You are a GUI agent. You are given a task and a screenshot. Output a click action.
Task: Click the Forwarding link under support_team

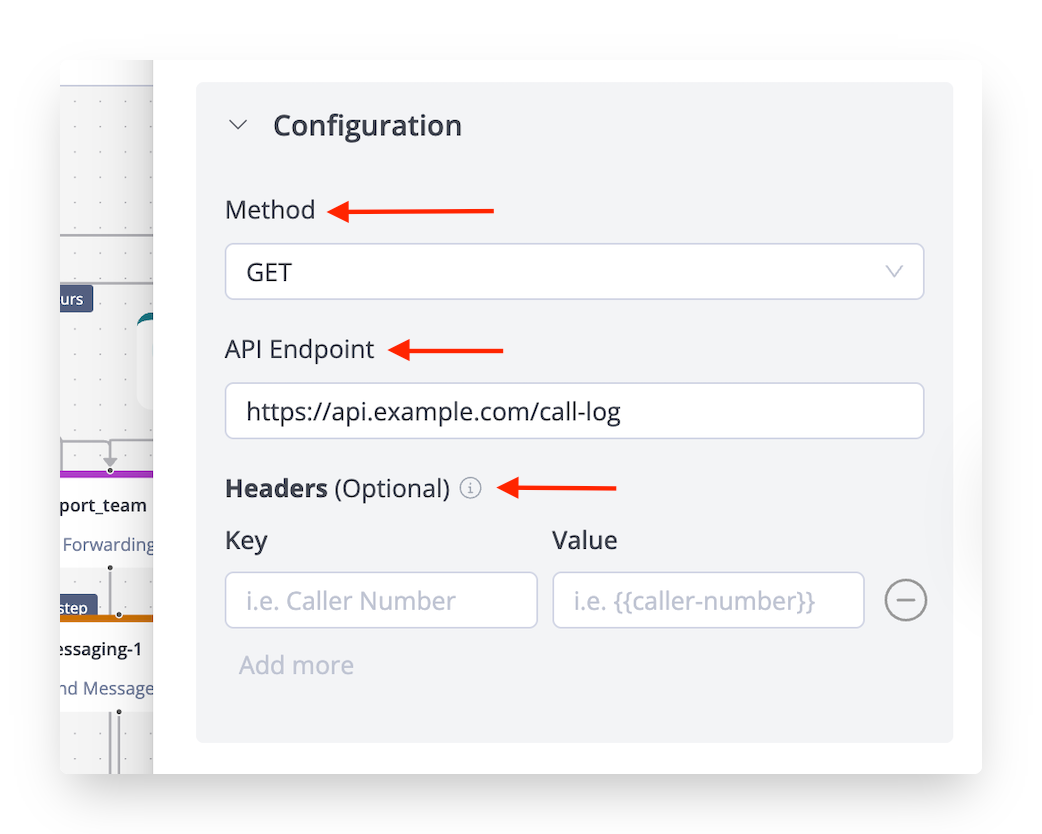tap(108, 545)
